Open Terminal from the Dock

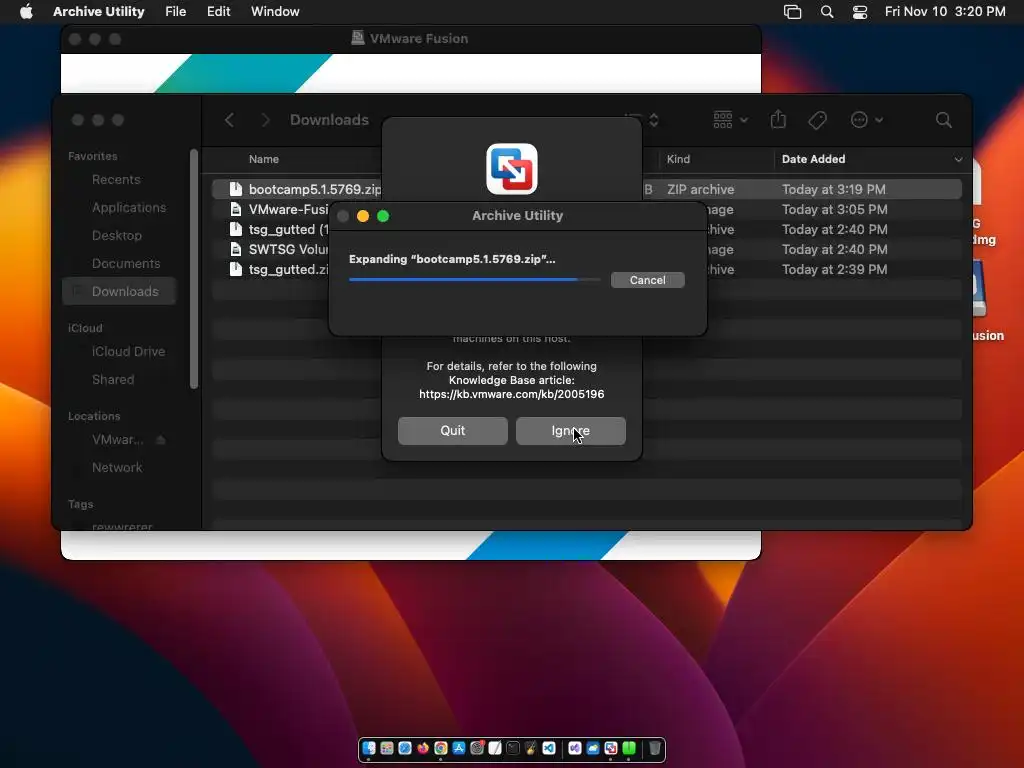click(513, 748)
